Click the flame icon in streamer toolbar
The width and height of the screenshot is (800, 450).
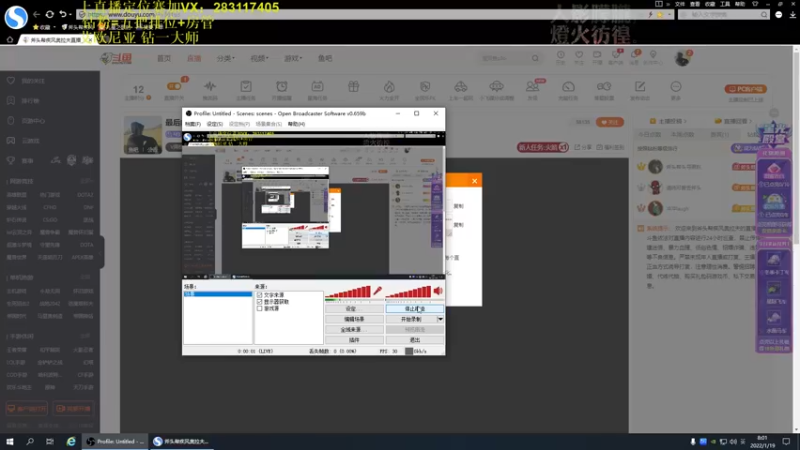point(389,86)
